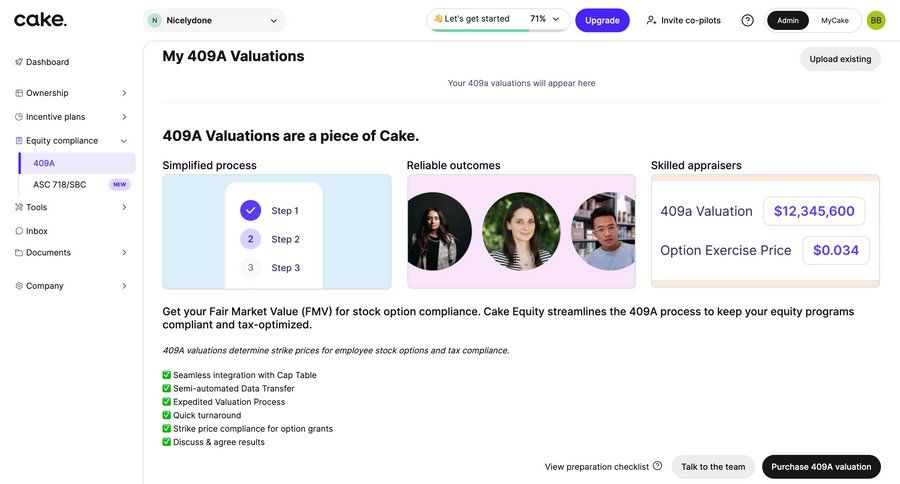Click the Ownership sidebar icon
Image resolution: width=900 pixels, height=484 pixels.
click(19, 93)
